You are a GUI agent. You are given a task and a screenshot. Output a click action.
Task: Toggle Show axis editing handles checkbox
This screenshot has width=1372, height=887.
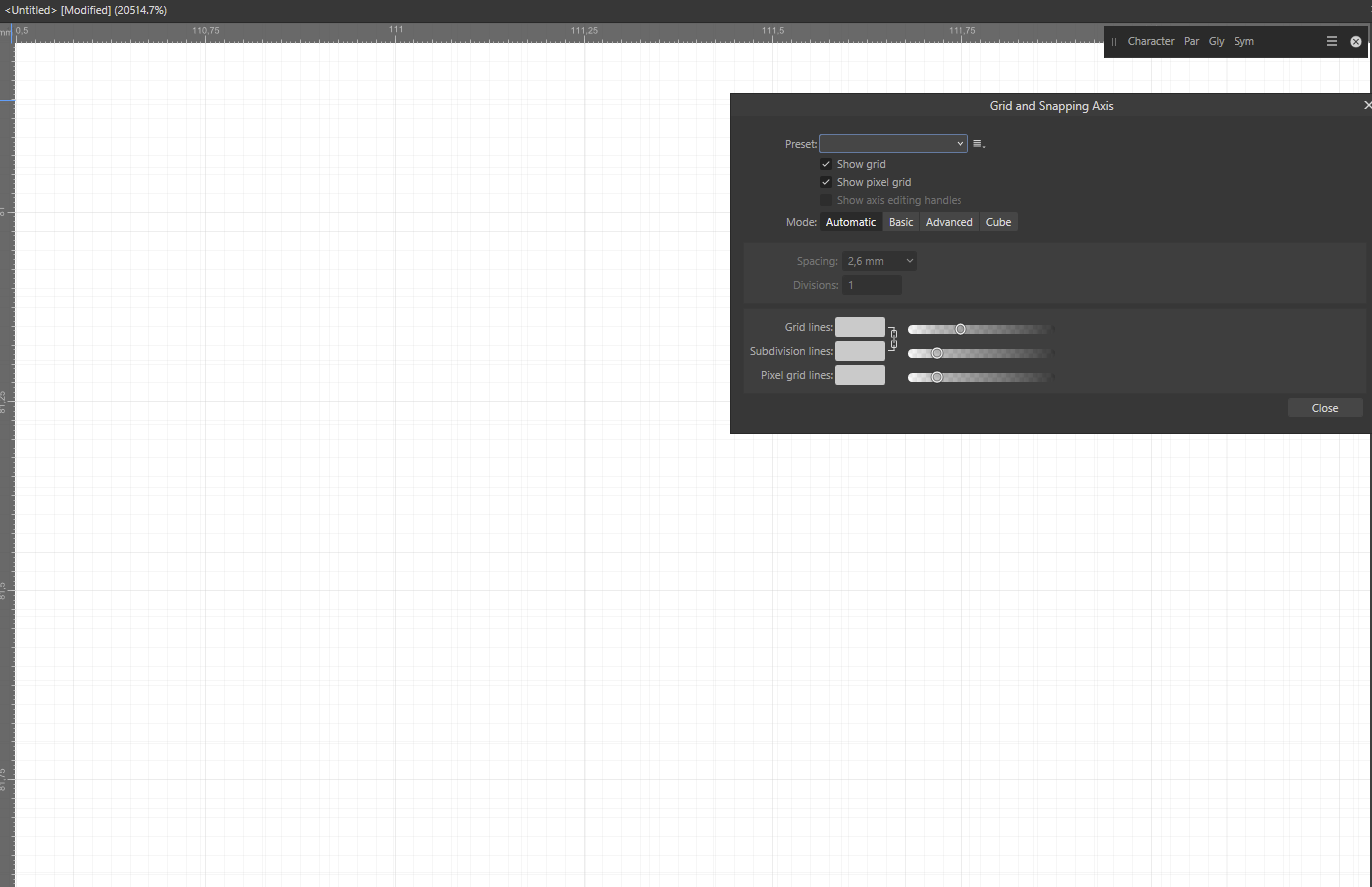826,200
